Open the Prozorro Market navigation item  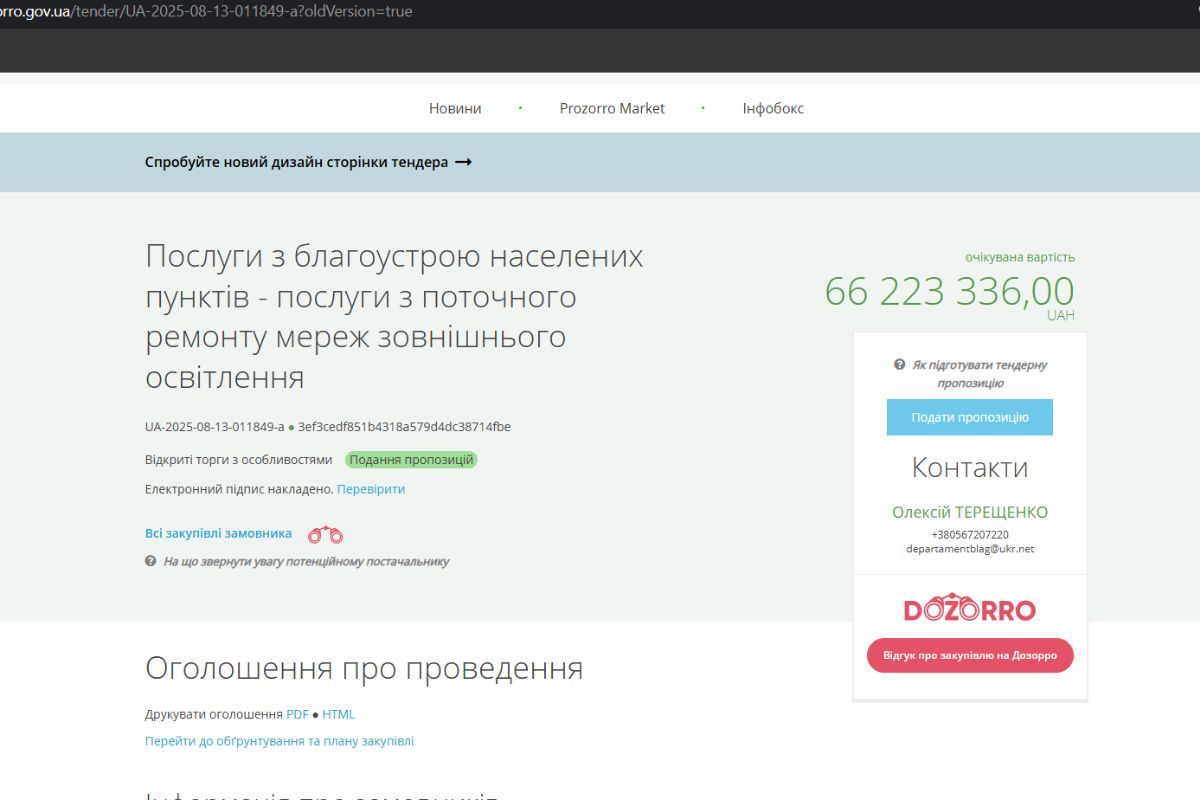[613, 108]
